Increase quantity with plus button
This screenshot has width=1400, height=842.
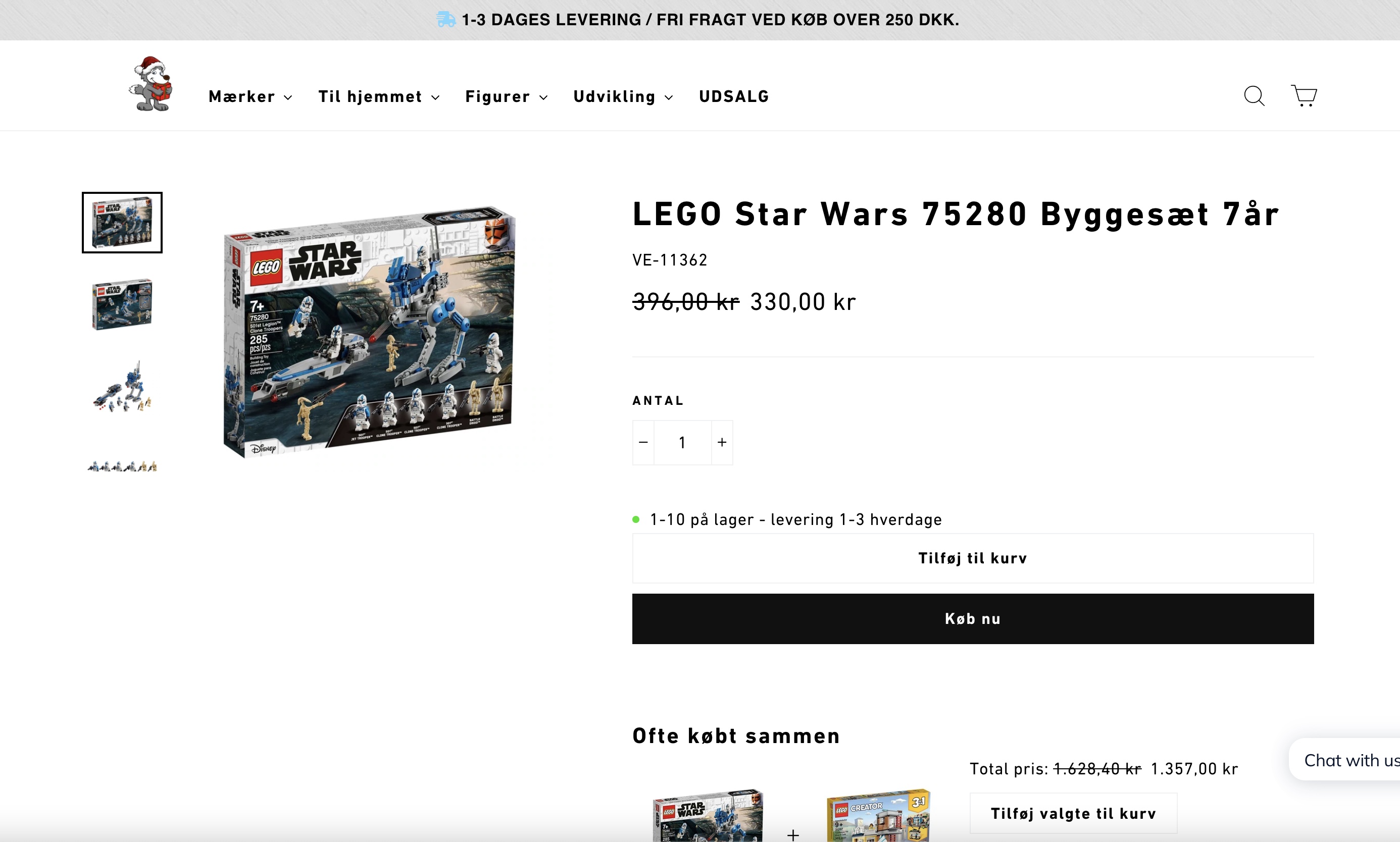(722, 443)
